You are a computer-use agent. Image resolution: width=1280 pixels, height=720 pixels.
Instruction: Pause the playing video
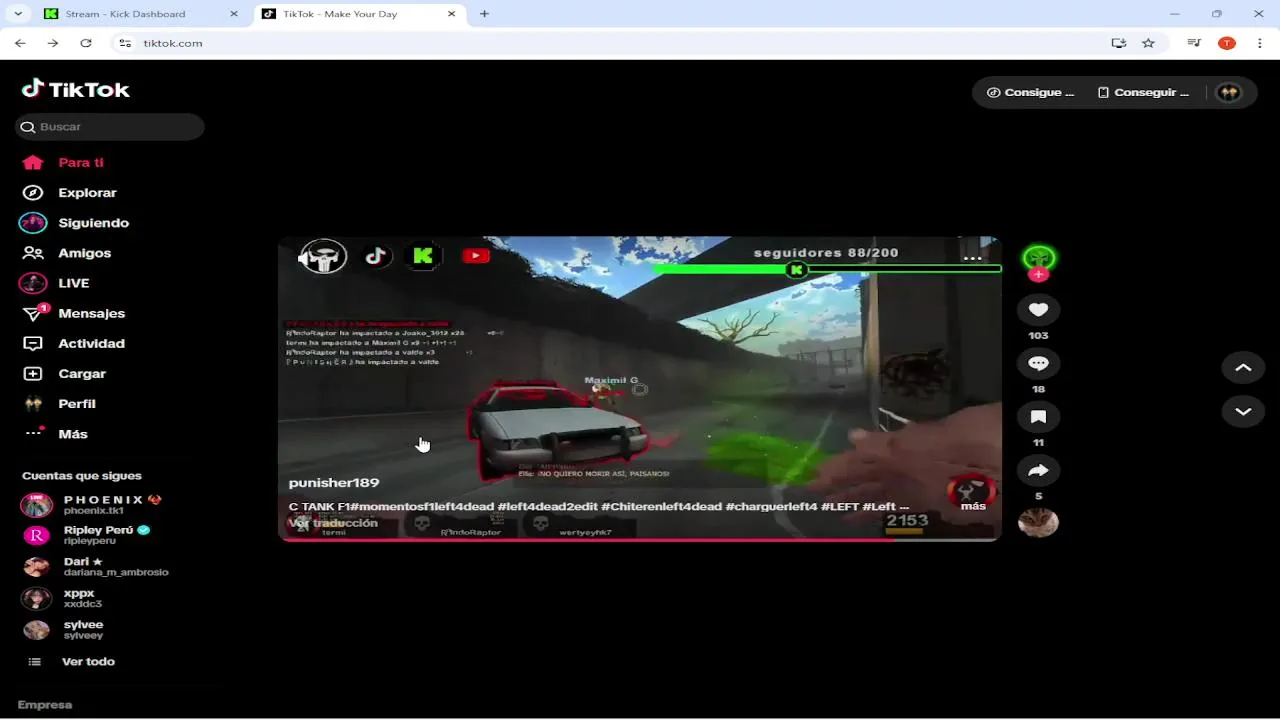(x=640, y=389)
